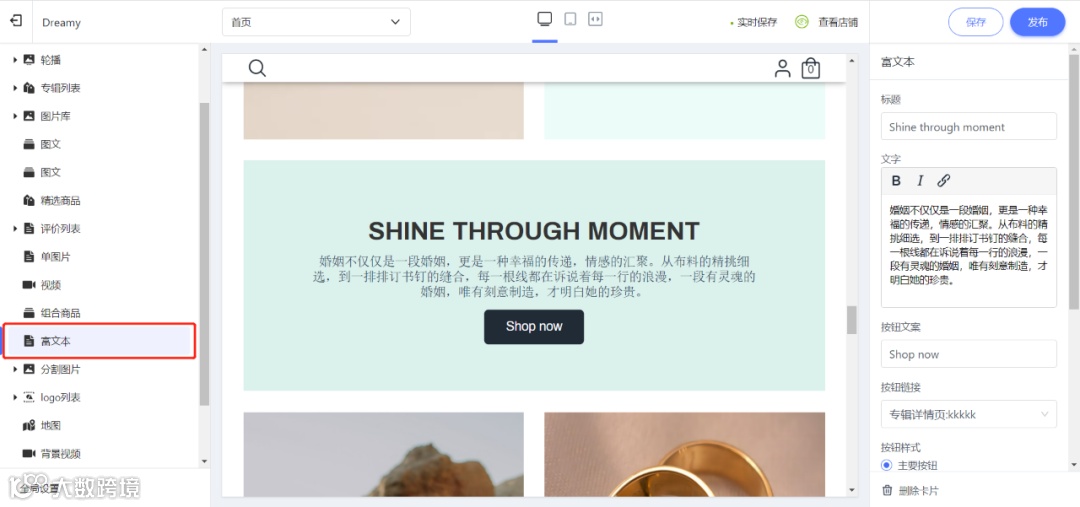Open shopping bag icon in preview
This screenshot has width=1080, height=507.
point(811,68)
